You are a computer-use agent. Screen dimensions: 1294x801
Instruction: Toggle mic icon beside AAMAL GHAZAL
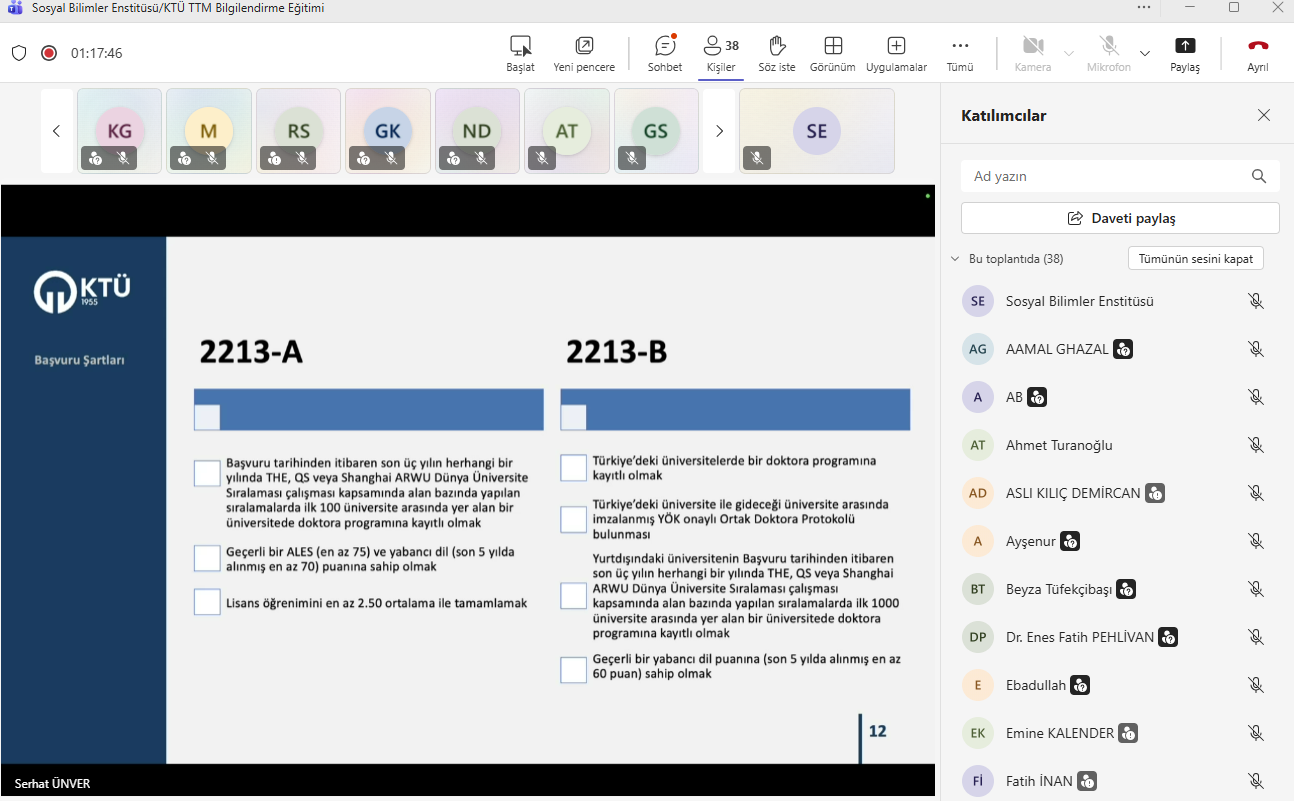pos(1256,349)
